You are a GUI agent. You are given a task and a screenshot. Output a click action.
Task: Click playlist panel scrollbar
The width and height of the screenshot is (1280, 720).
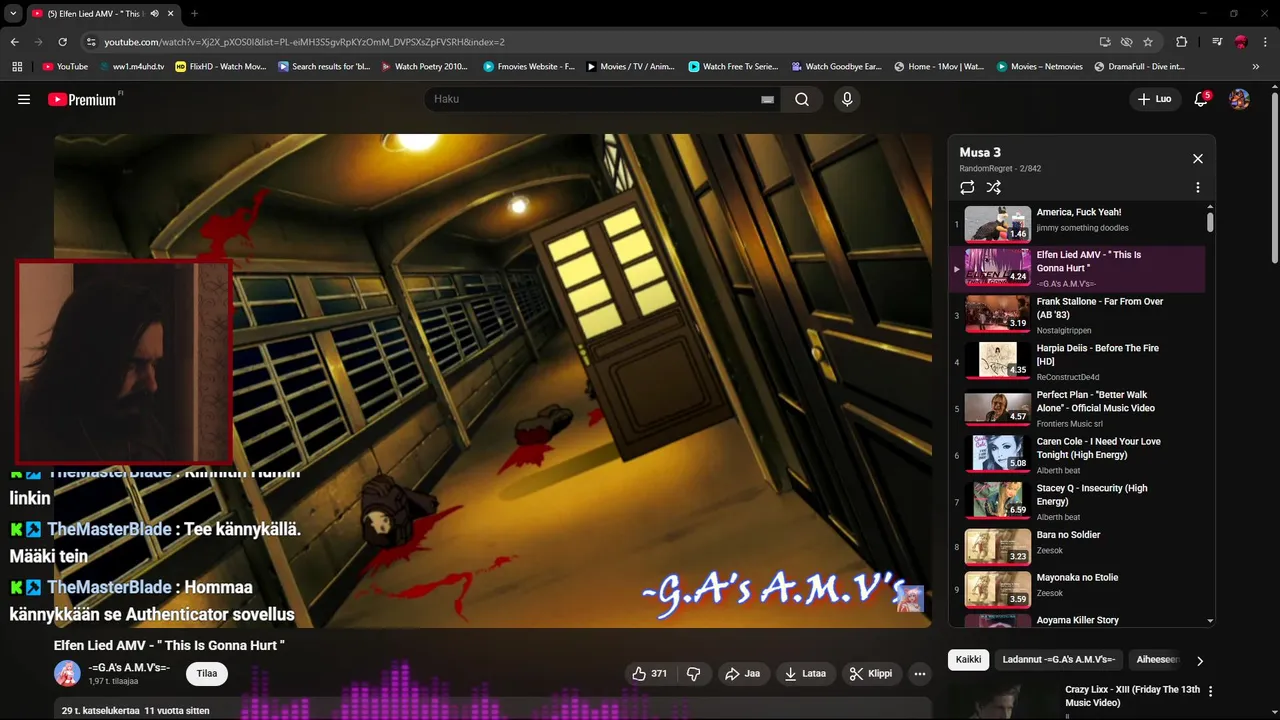1210,221
